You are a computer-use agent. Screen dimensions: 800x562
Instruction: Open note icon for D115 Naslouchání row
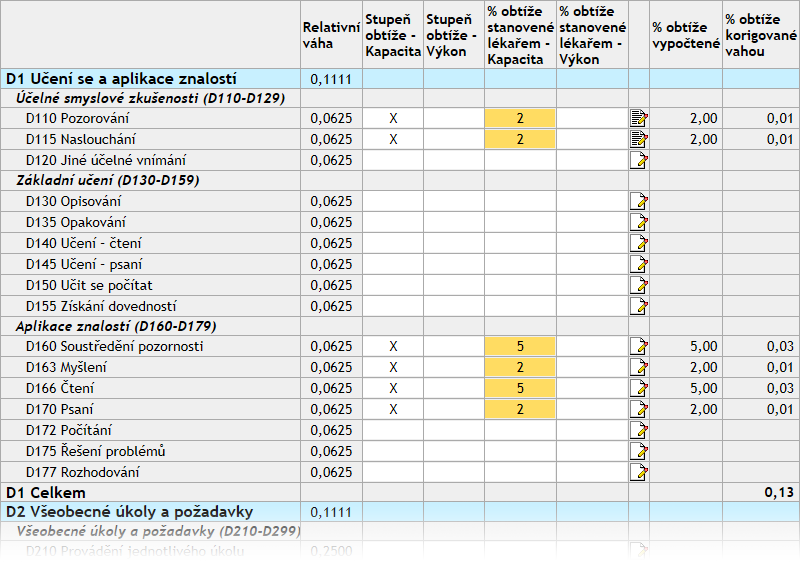(639, 139)
